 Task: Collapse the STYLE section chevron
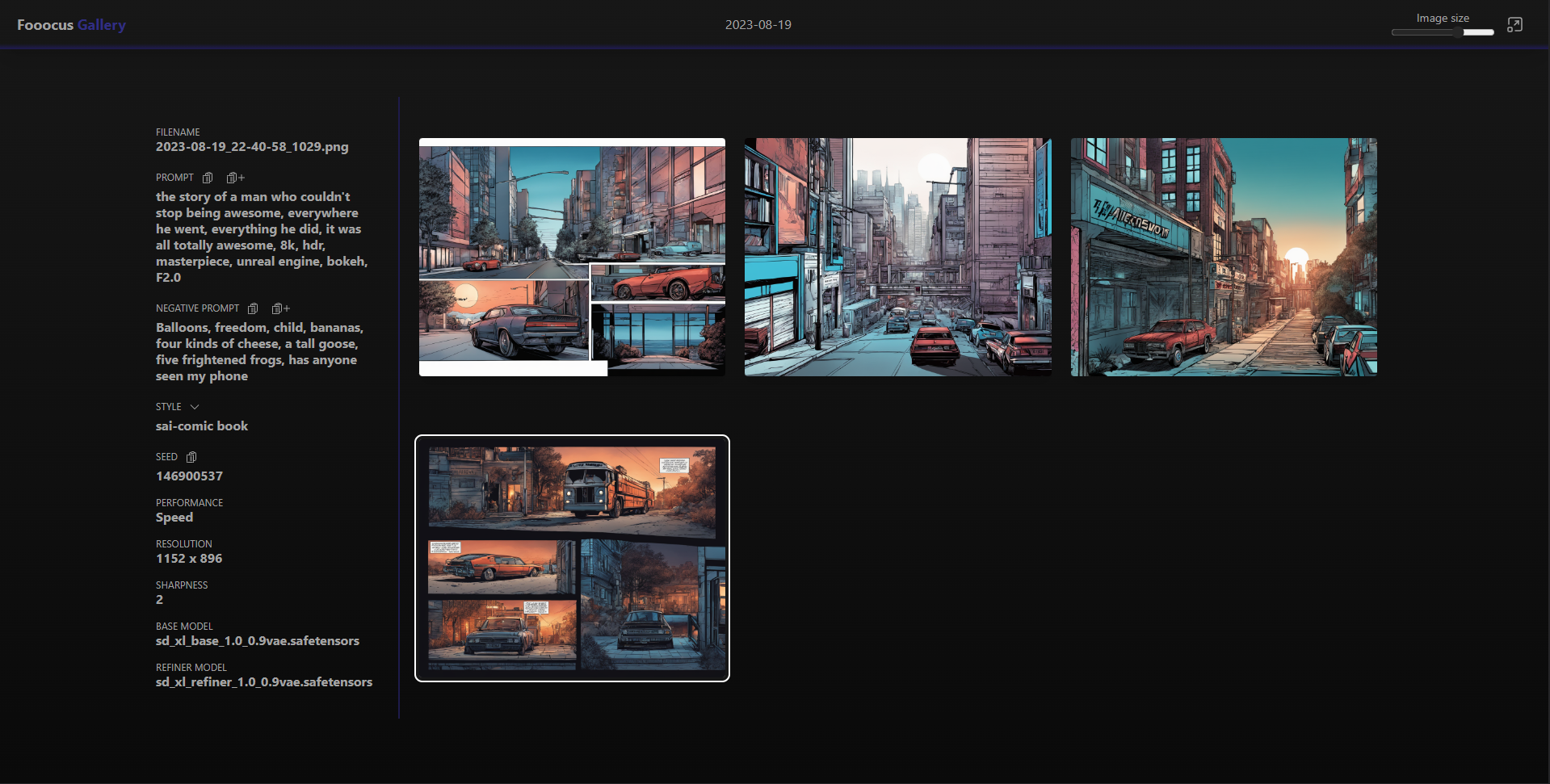click(x=194, y=407)
